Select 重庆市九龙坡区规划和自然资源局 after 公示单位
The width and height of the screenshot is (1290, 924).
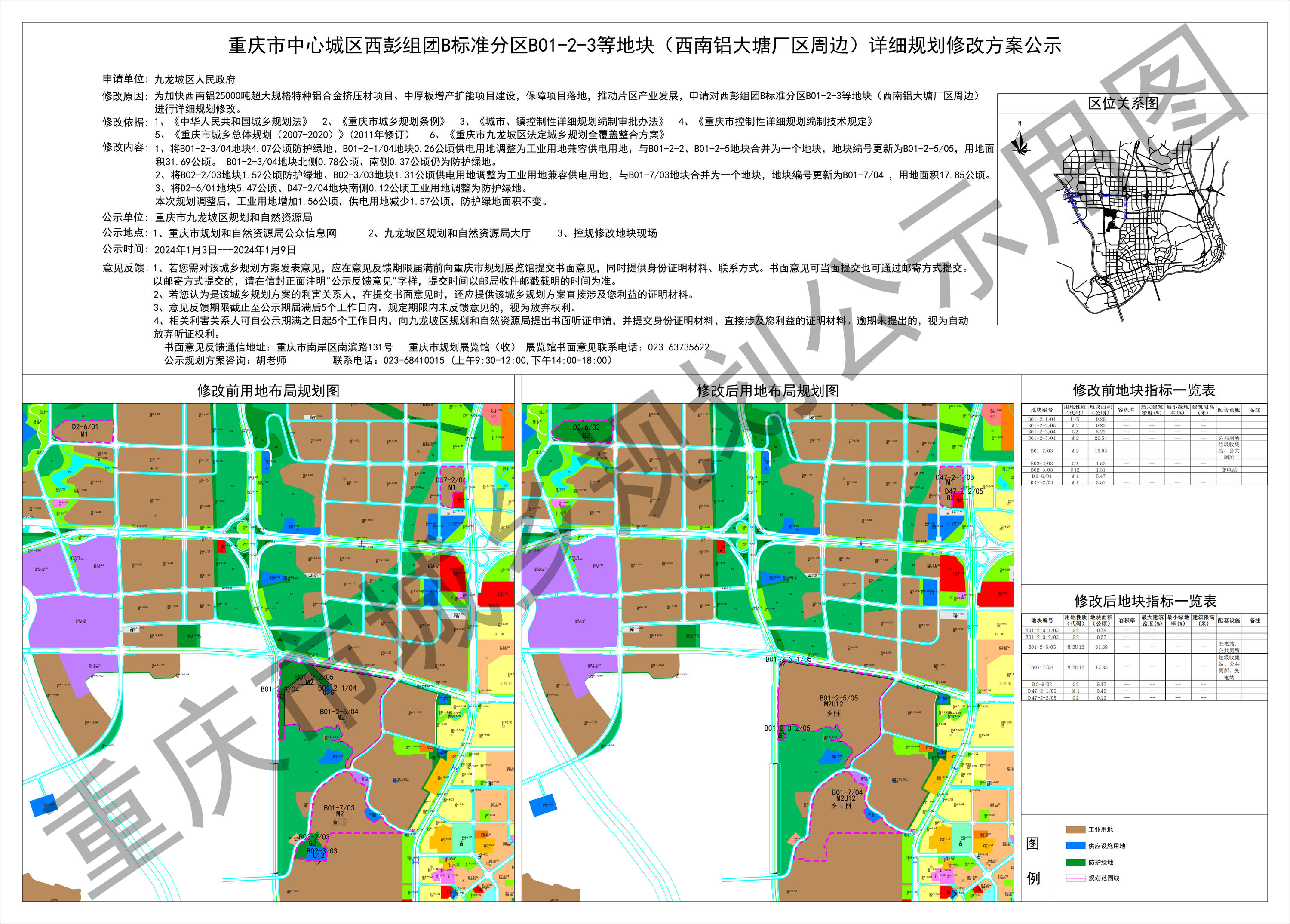point(233,217)
